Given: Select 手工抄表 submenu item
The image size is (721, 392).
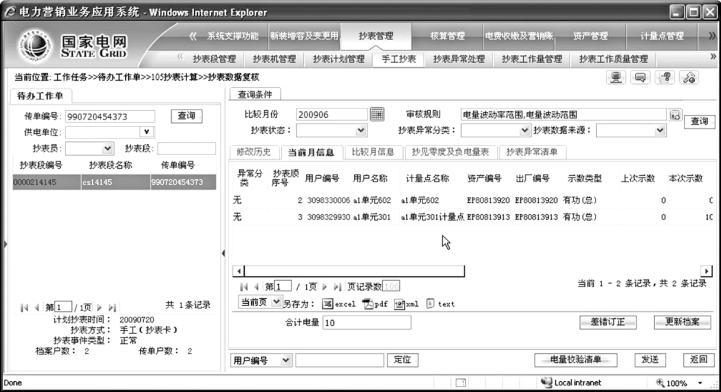Looking at the screenshot, I should [398, 59].
